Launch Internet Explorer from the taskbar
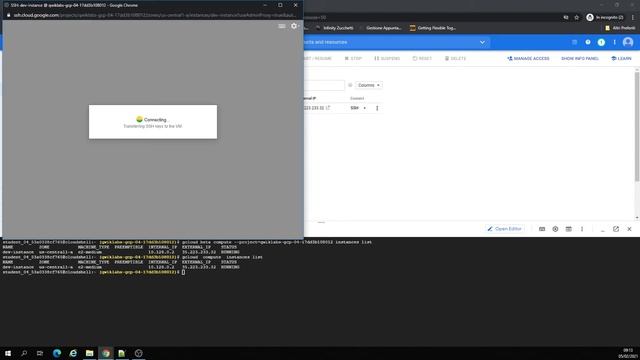640x360 pixels. coord(73,353)
